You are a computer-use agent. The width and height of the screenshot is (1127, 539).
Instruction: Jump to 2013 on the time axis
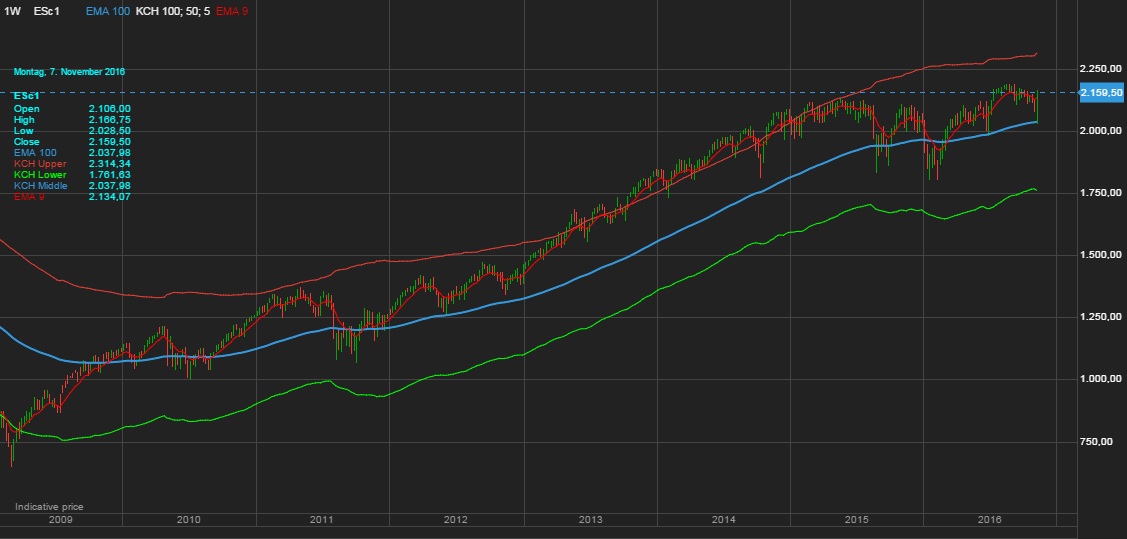coord(590,520)
